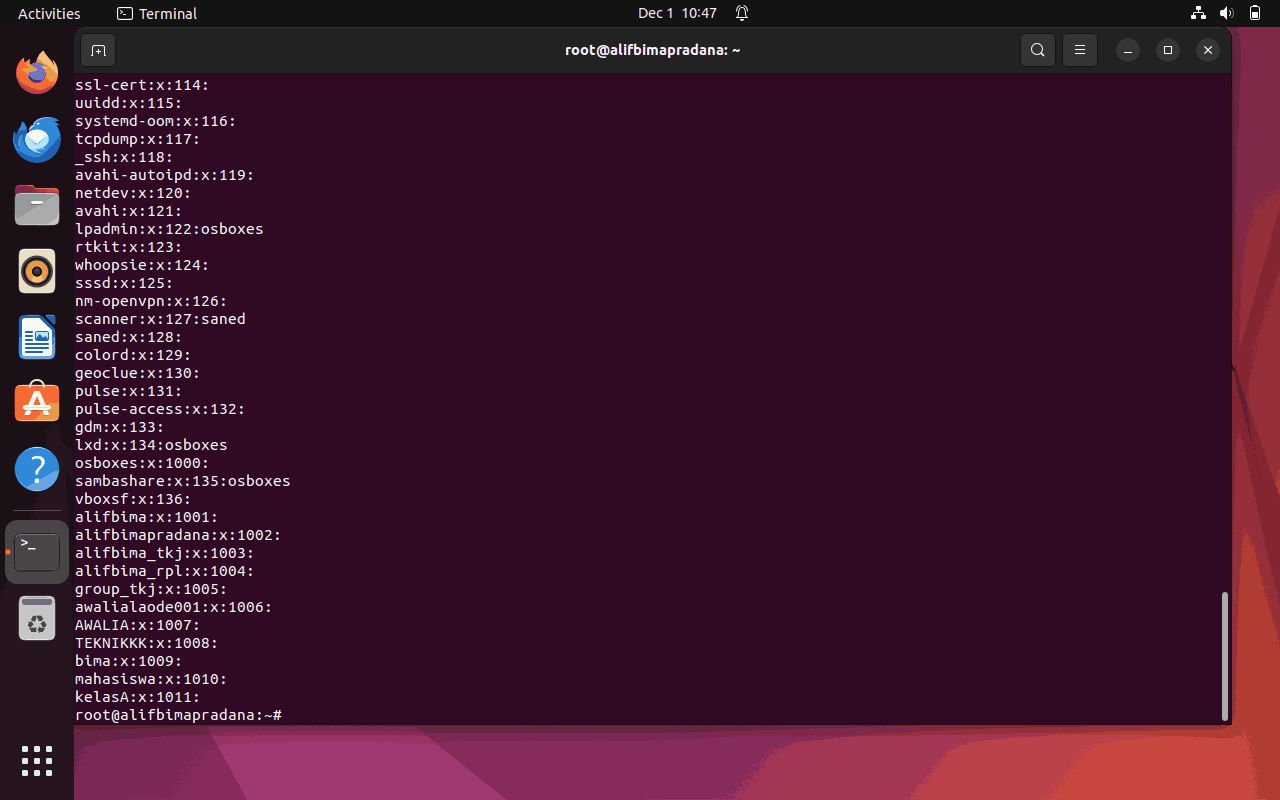Click the line awalialaode001:x:1006:
This screenshot has height=800, width=1280.
(174, 607)
